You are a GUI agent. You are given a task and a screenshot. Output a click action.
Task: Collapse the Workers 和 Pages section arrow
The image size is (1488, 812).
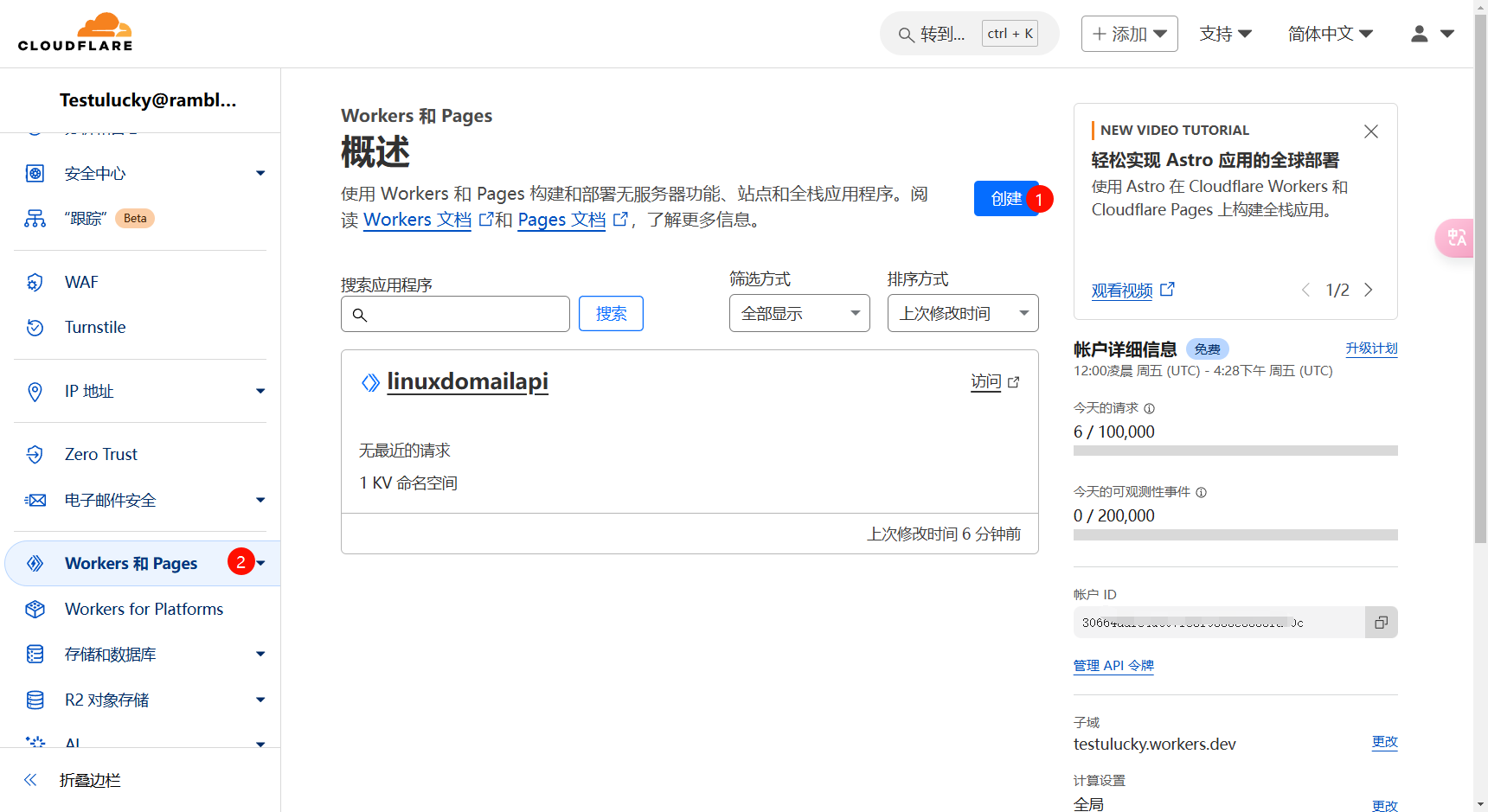point(260,563)
